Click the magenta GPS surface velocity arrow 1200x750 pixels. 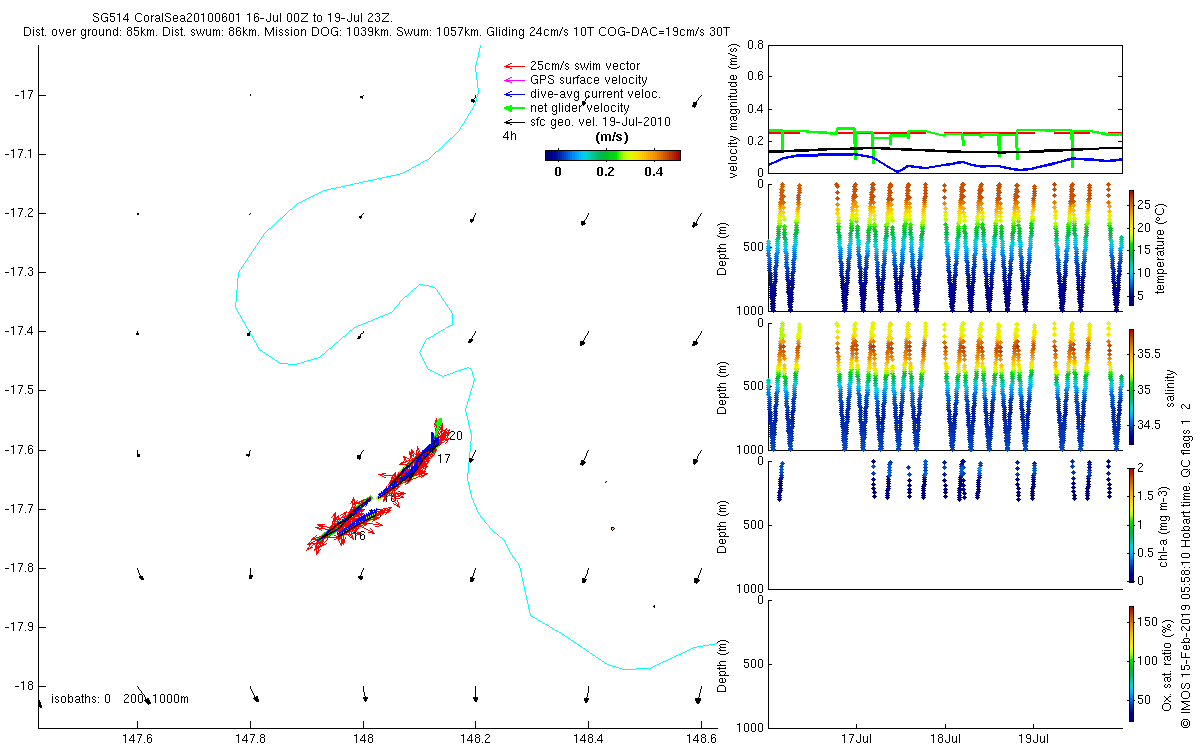click(514, 80)
